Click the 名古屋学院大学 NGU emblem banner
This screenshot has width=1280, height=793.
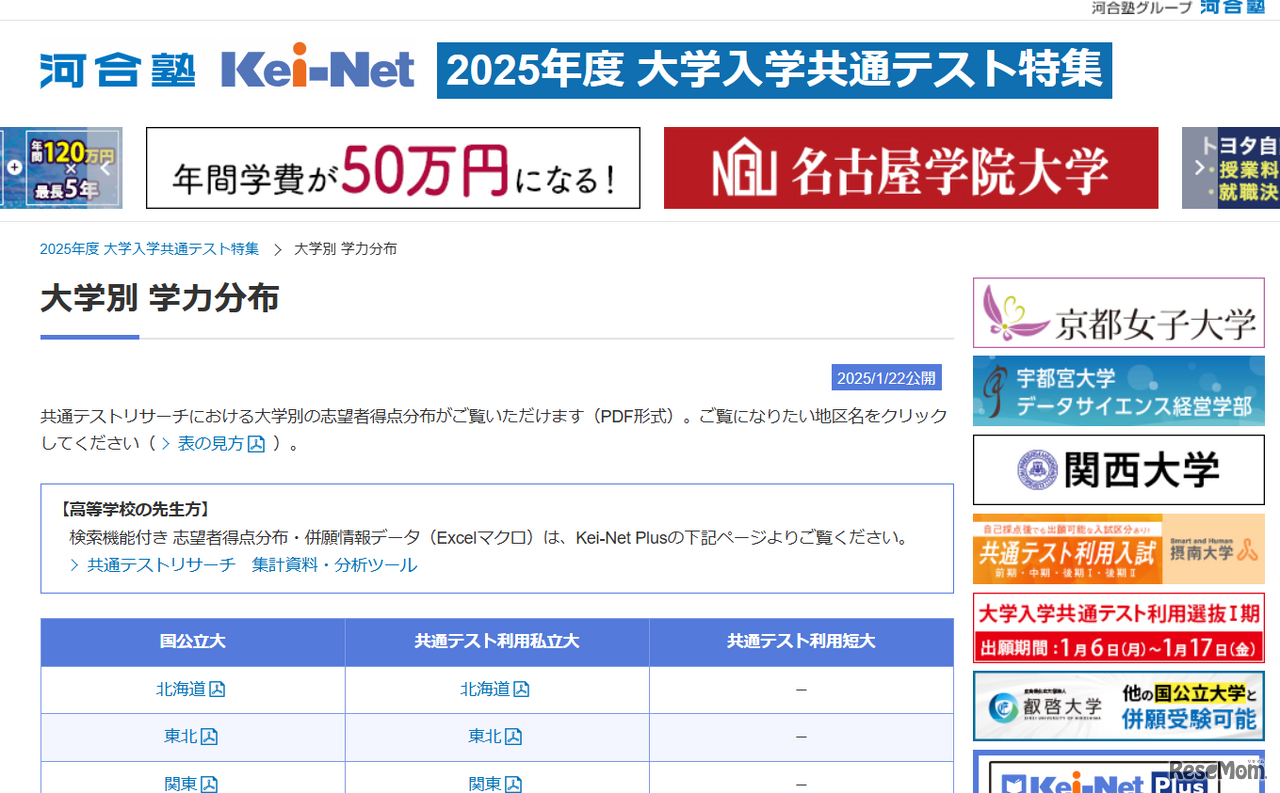pyautogui.click(x=911, y=168)
